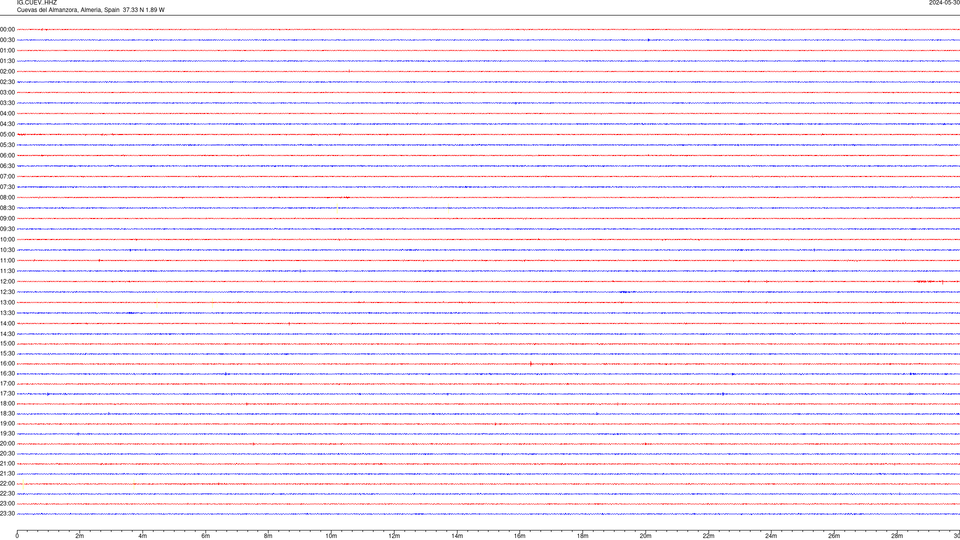Select the 15:00 row label
This screenshot has width=960, height=540.
(x=7, y=343)
